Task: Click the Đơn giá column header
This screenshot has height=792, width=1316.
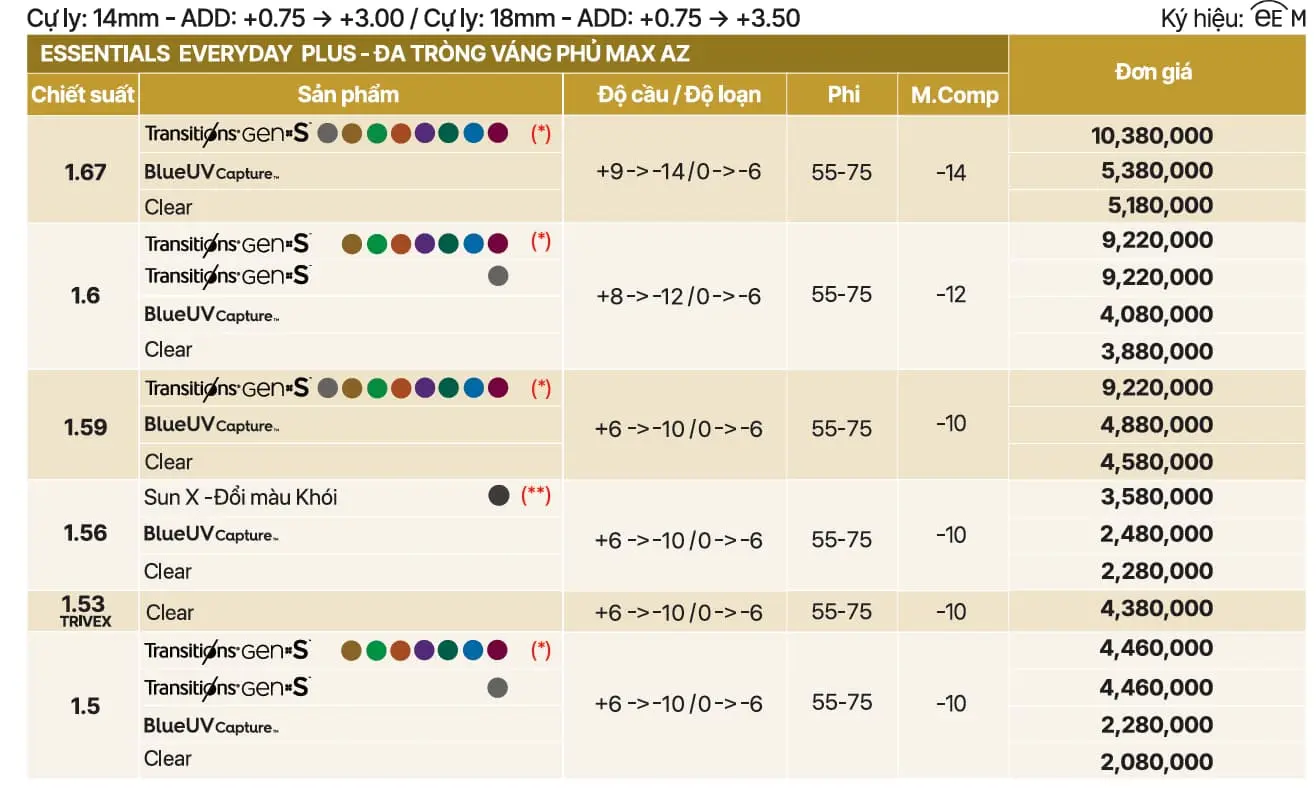Action: pos(1154,73)
